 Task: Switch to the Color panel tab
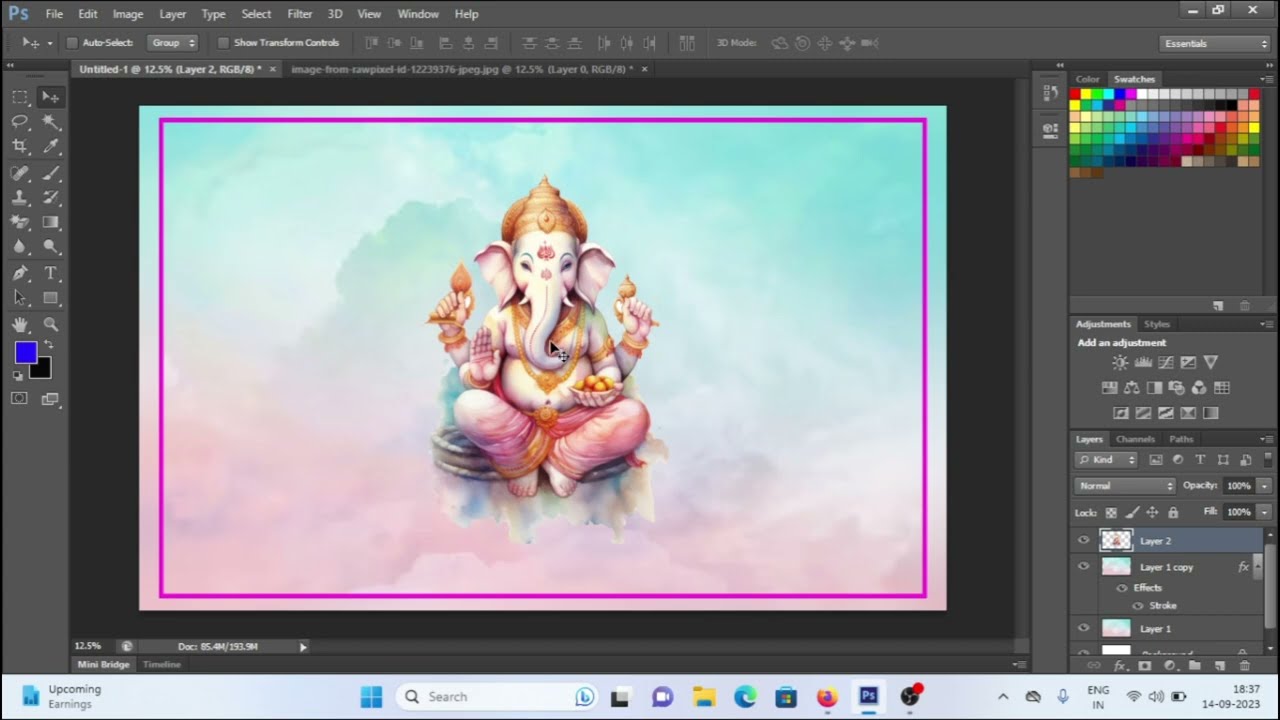[1087, 79]
